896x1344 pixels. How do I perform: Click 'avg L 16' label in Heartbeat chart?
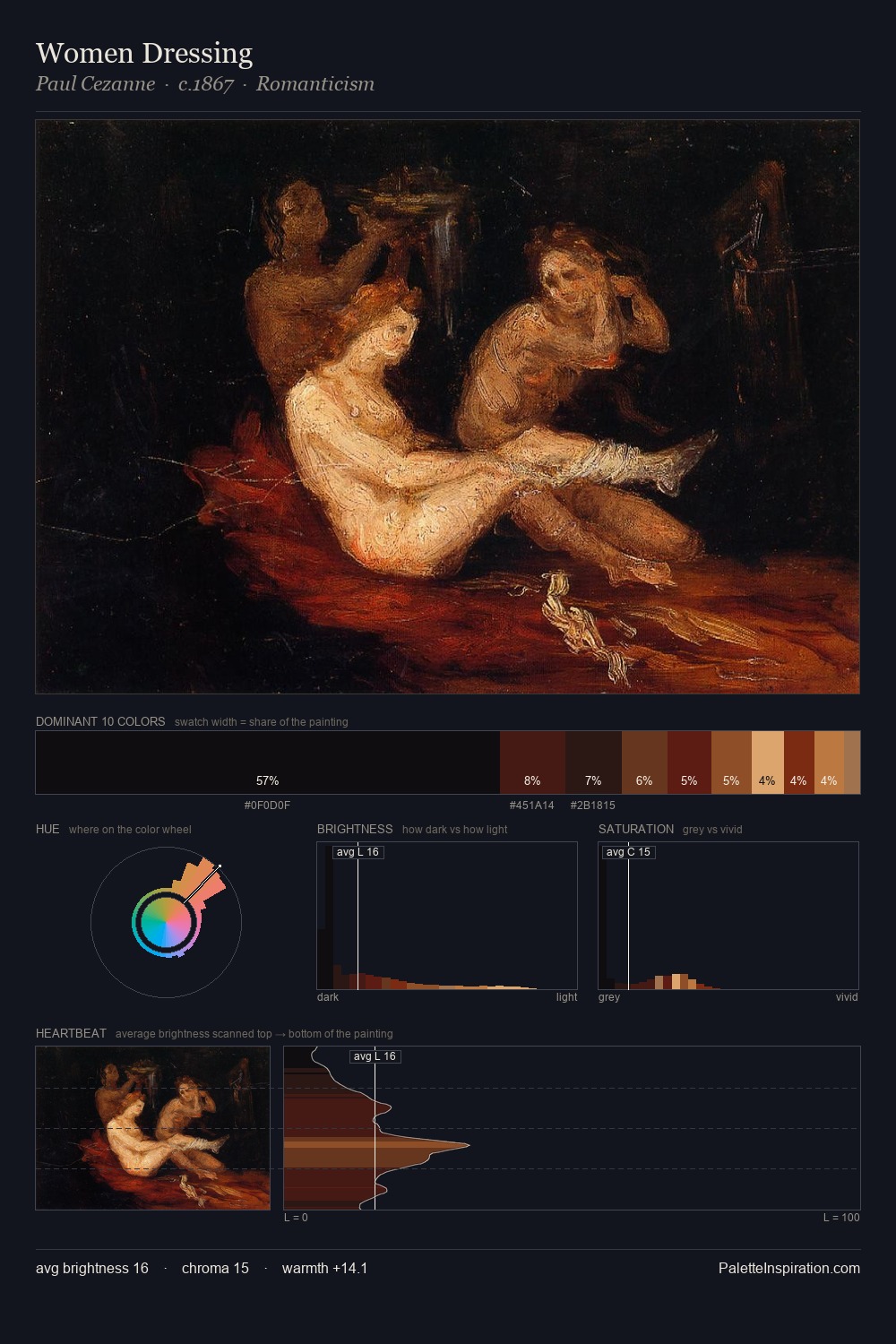pyautogui.click(x=375, y=1056)
